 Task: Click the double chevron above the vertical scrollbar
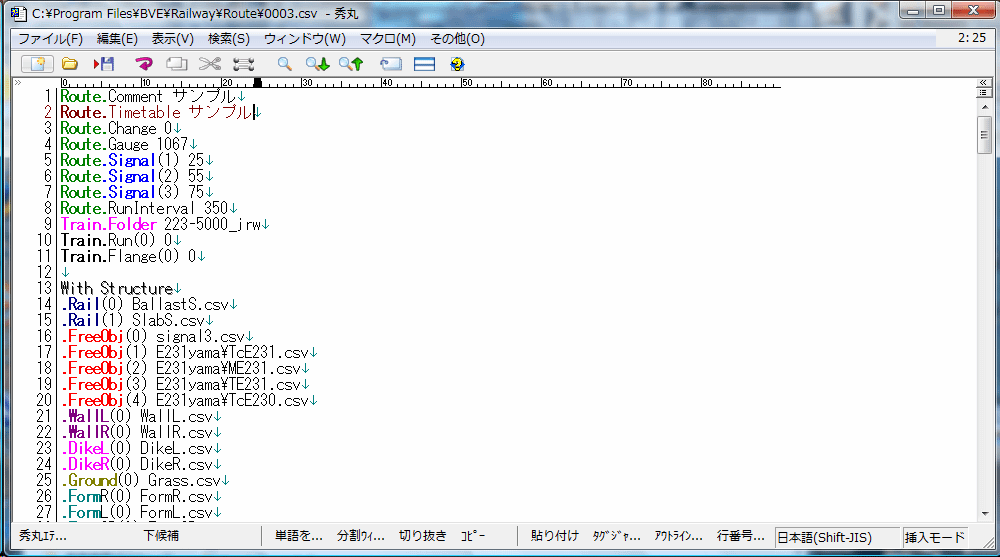983,82
